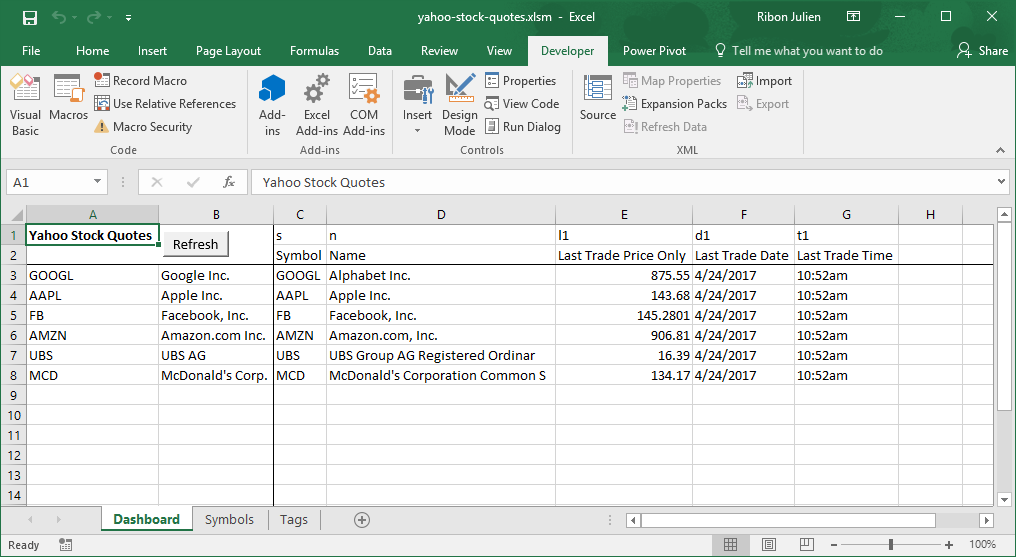Screen dimensions: 1016x557
Task: Open the Power Pivot tab
Action: click(654, 51)
